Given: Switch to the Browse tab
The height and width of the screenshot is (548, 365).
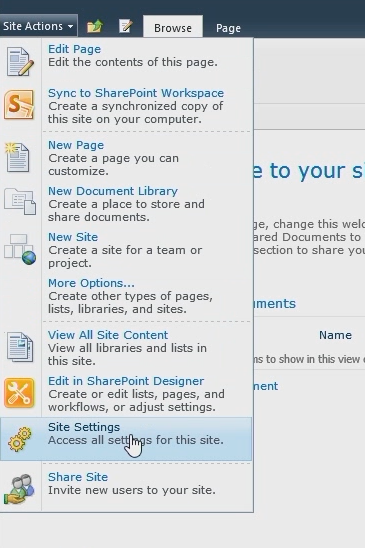Looking at the screenshot, I should coord(173,28).
